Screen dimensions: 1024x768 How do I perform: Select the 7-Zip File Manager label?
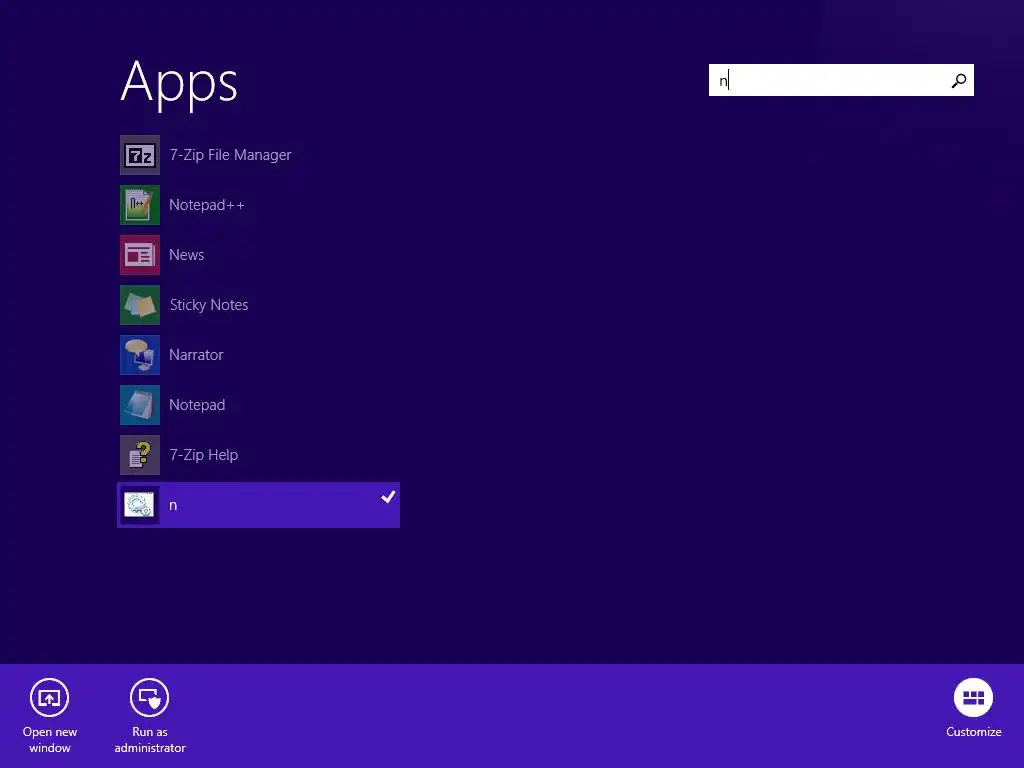click(x=231, y=155)
